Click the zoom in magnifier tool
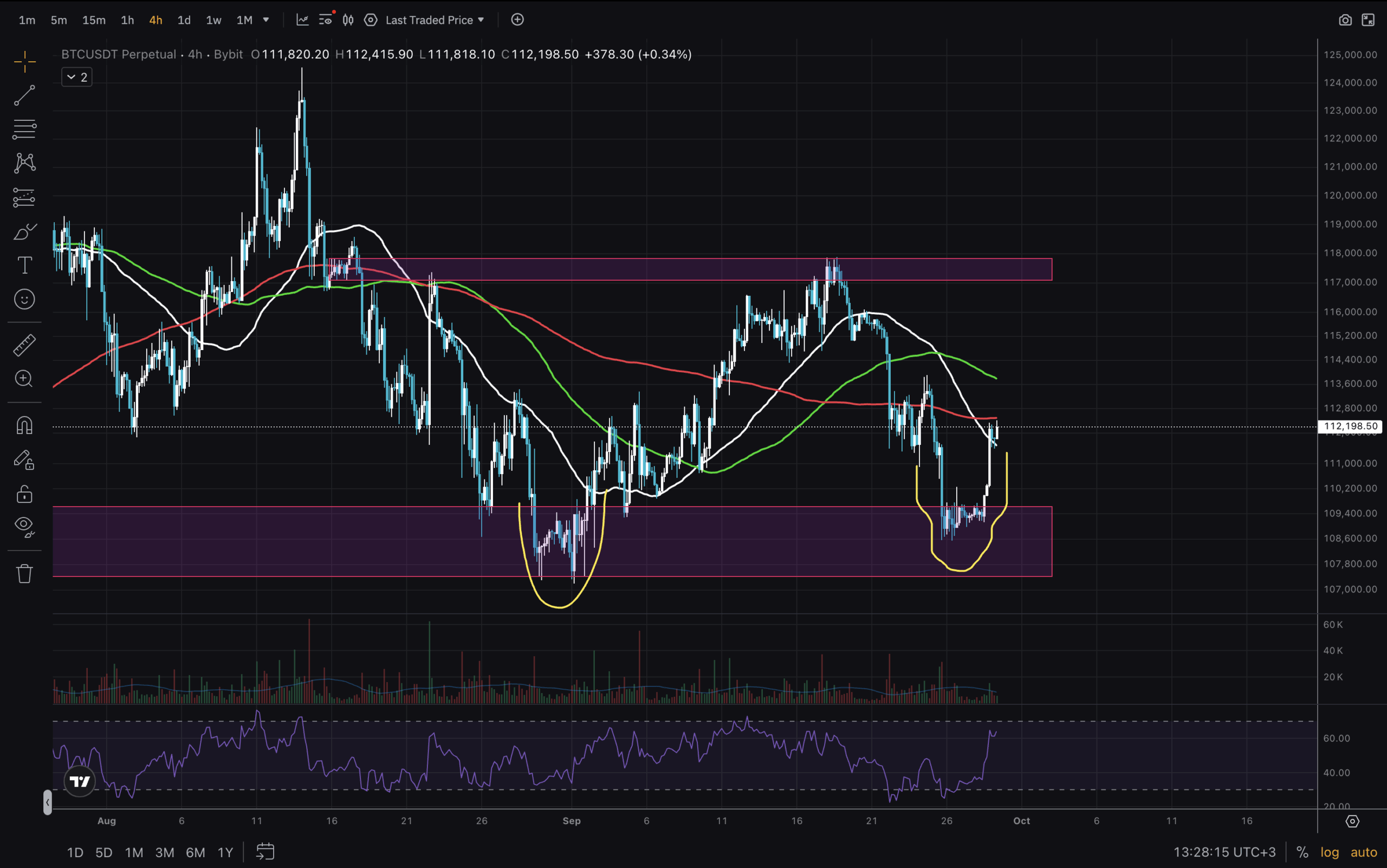The image size is (1387, 868). [24, 378]
